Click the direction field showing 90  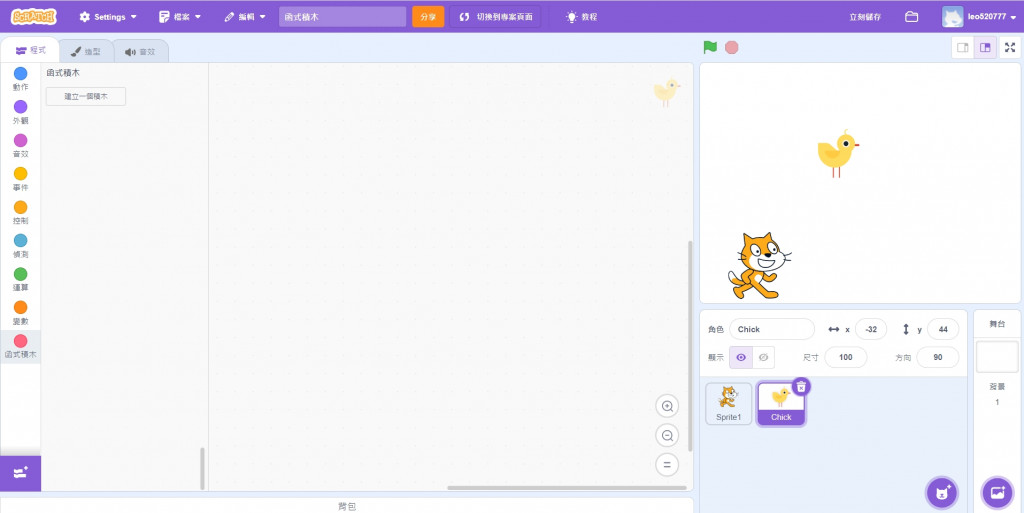938,357
